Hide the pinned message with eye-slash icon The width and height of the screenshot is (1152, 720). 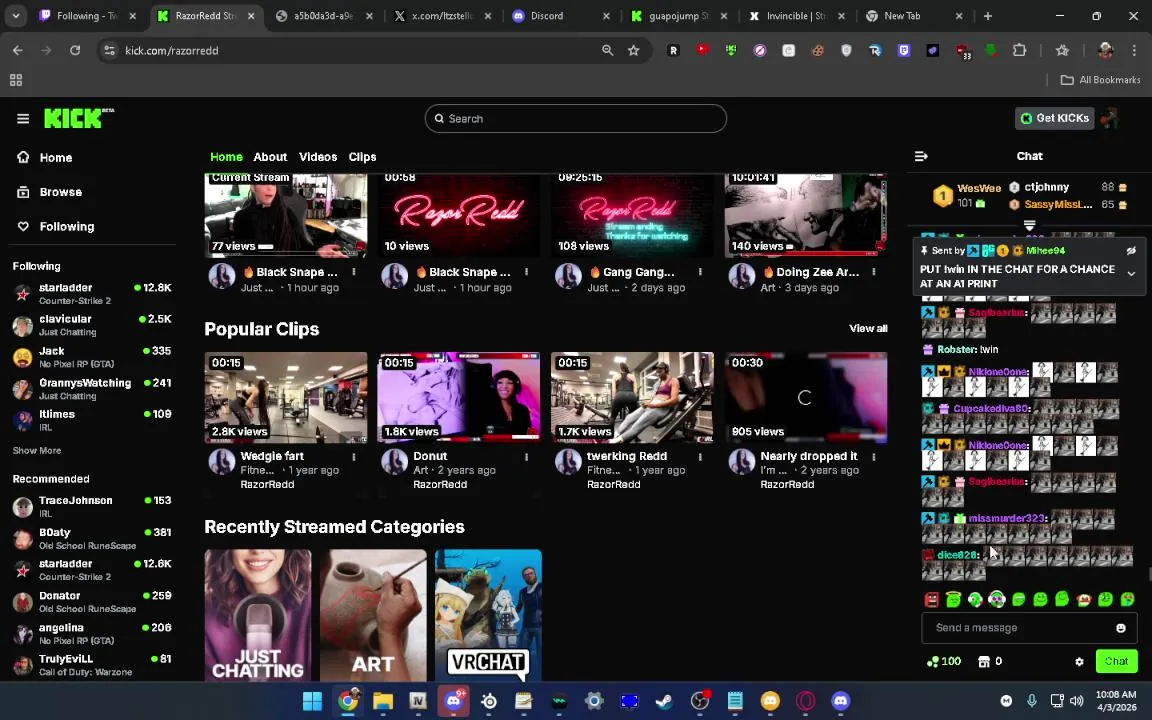pyautogui.click(x=1131, y=251)
